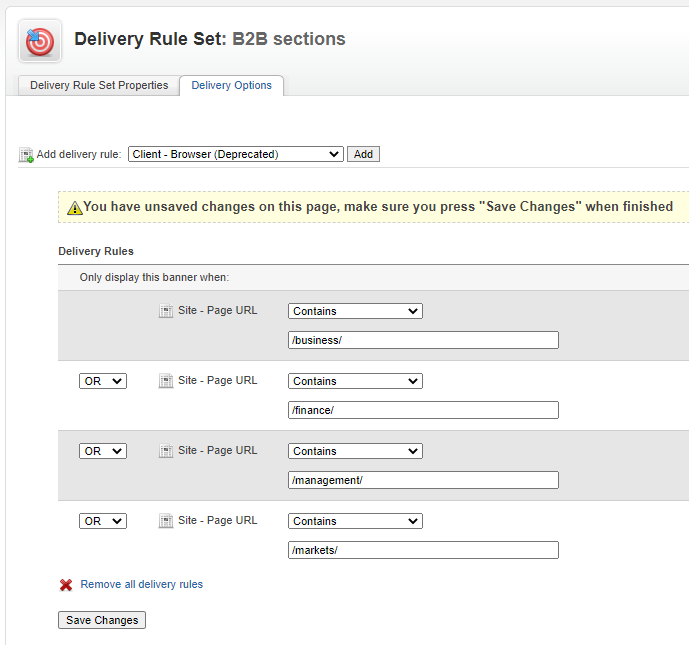The width and height of the screenshot is (689, 645).
Task: Click the warning triangle icon
Action: pyautogui.click(x=74, y=207)
